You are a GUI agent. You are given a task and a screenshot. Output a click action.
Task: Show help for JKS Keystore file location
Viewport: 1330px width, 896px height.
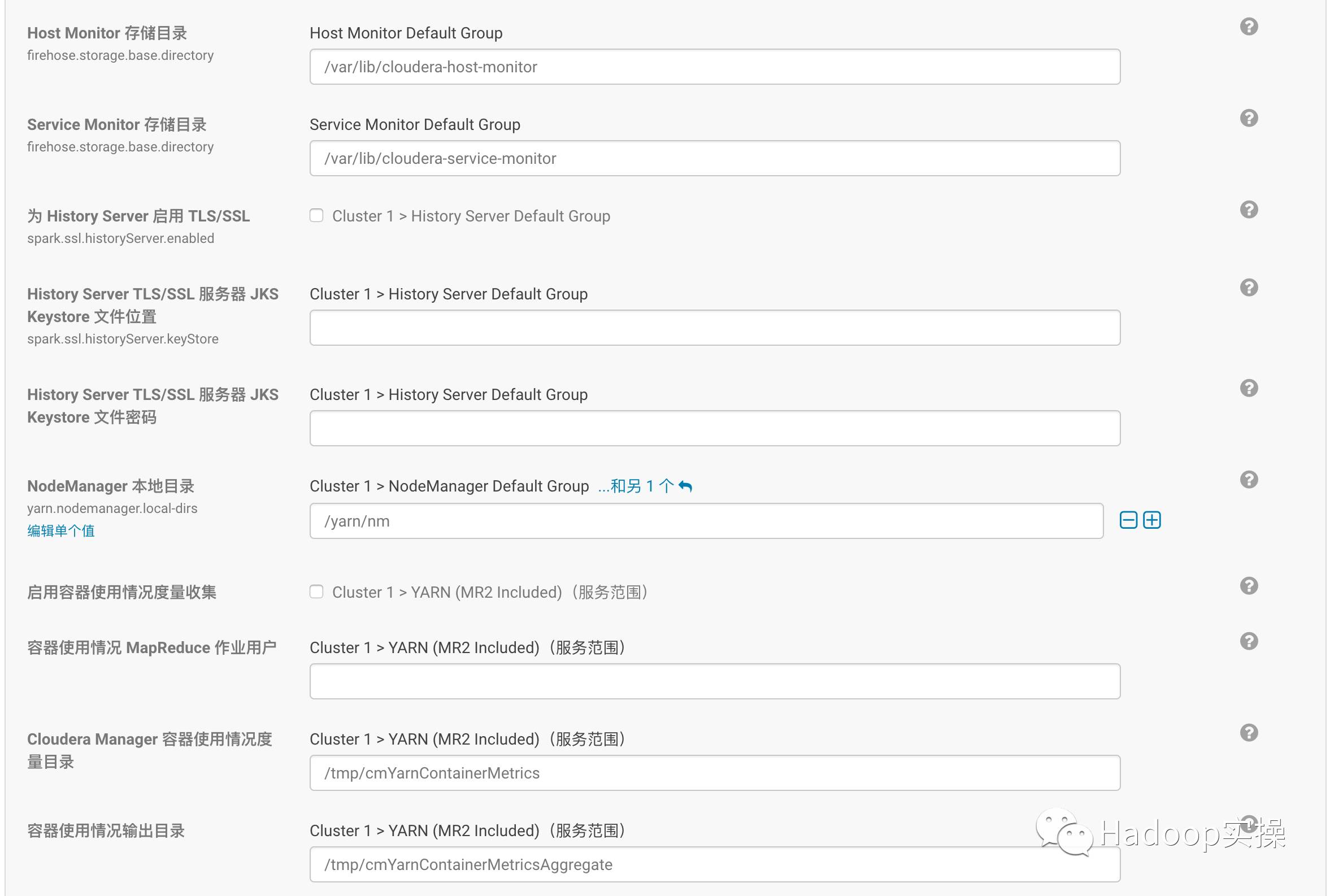coord(1249,288)
